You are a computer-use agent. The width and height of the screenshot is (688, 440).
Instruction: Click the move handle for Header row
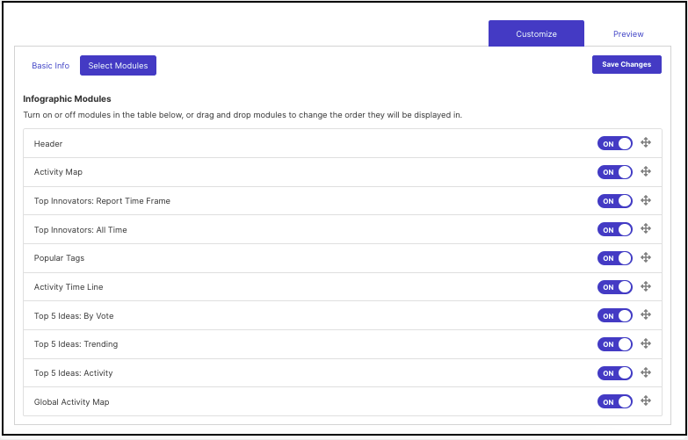point(645,143)
